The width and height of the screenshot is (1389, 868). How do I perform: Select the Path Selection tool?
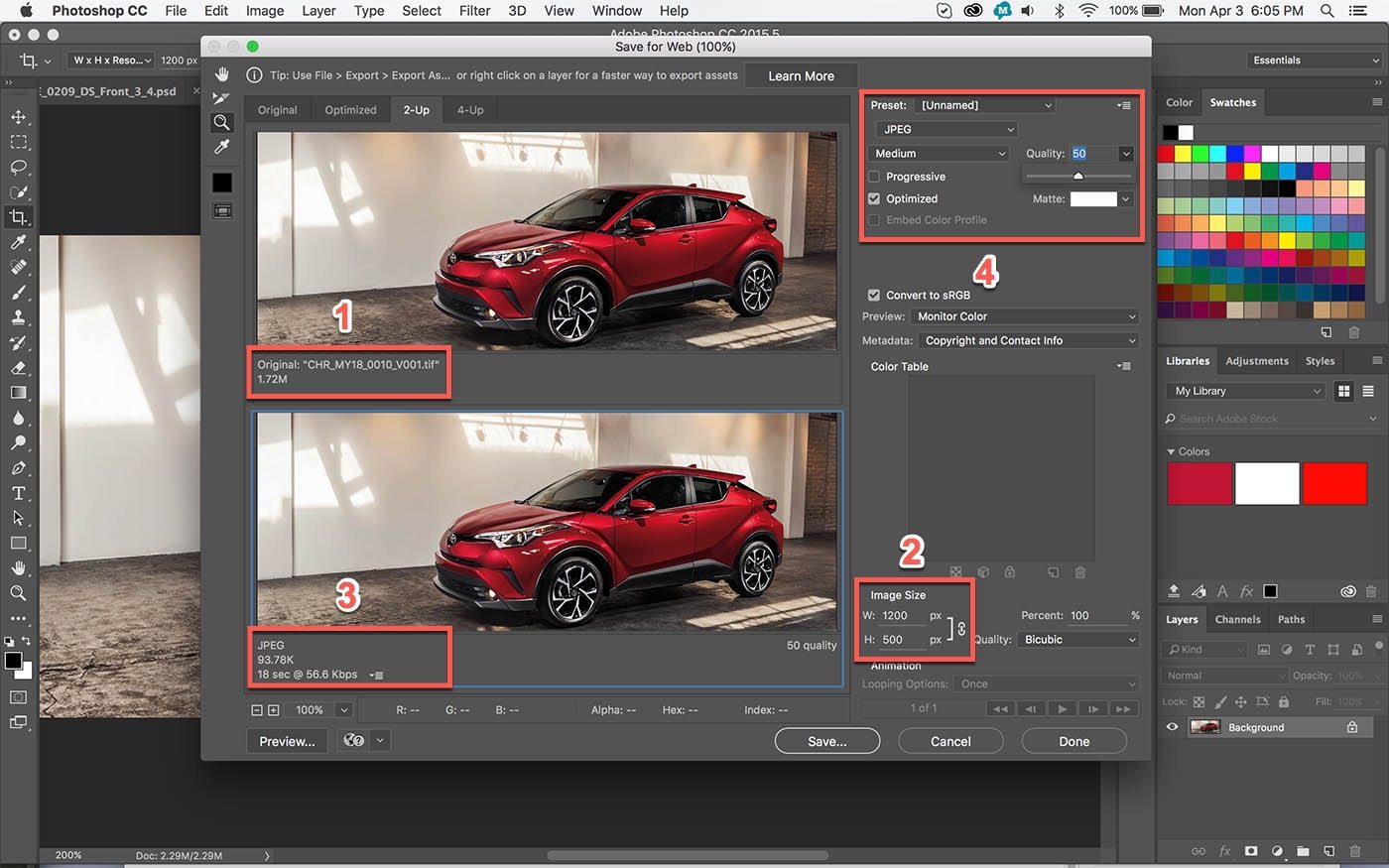(18, 518)
